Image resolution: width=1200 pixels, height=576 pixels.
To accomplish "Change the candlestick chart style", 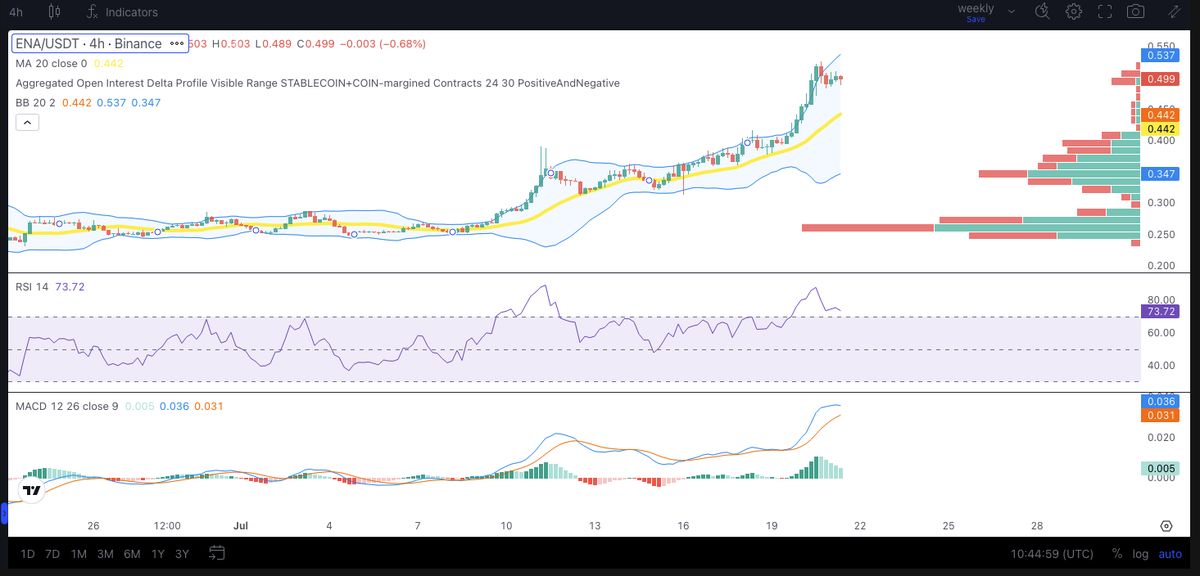I will coord(53,12).
